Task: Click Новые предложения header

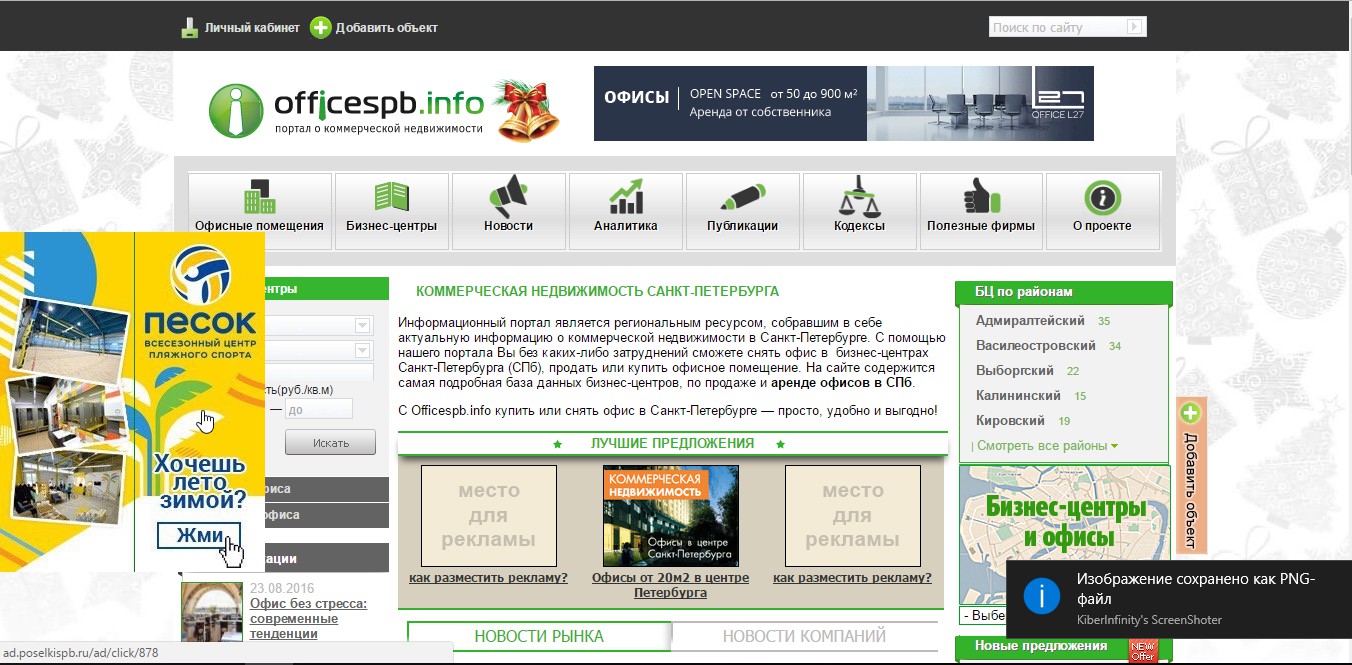Action: click(x=1041, y=647)
